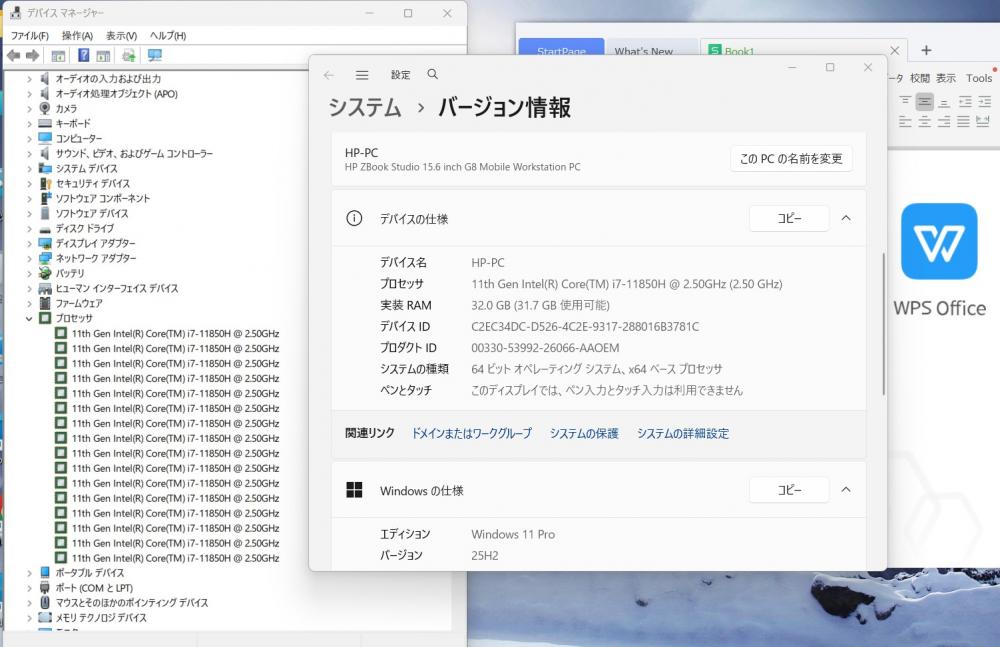Viewport: 1000px width, 647px height.
Task: Click the info icon next to デバイスの仕様
Action: [354, 219]
